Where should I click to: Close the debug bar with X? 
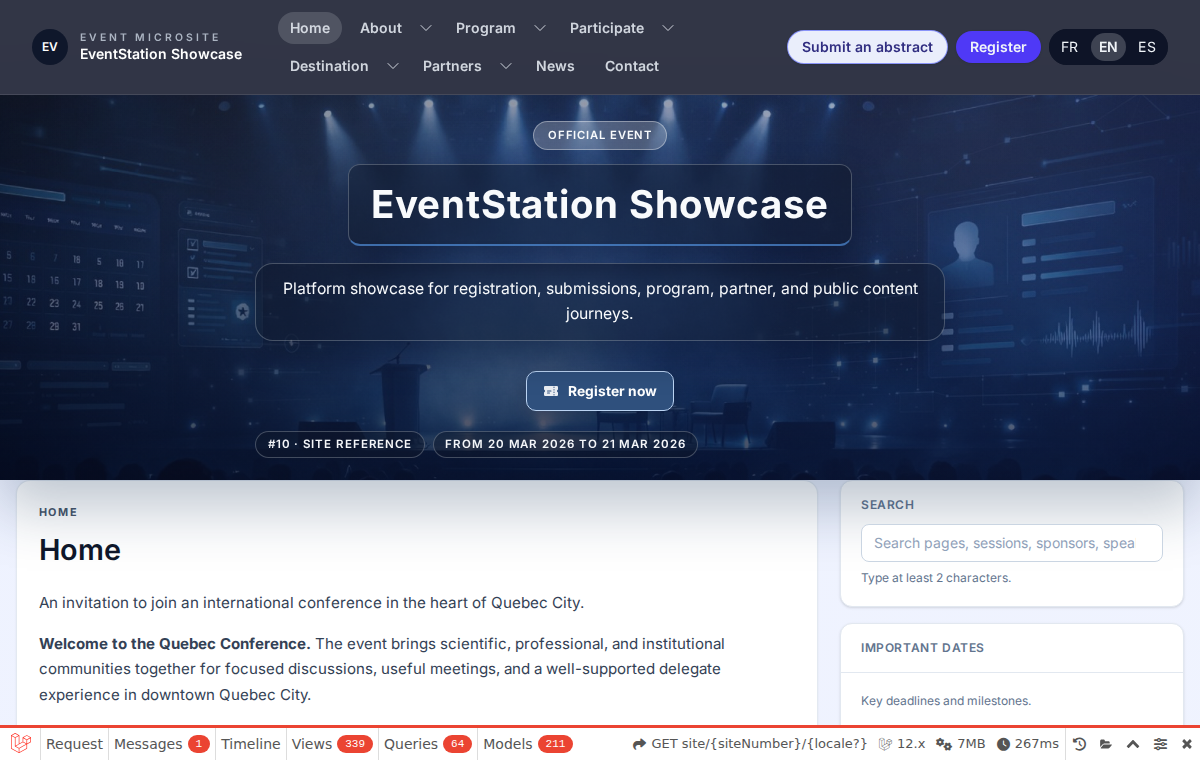click(x=1187, y=744)
